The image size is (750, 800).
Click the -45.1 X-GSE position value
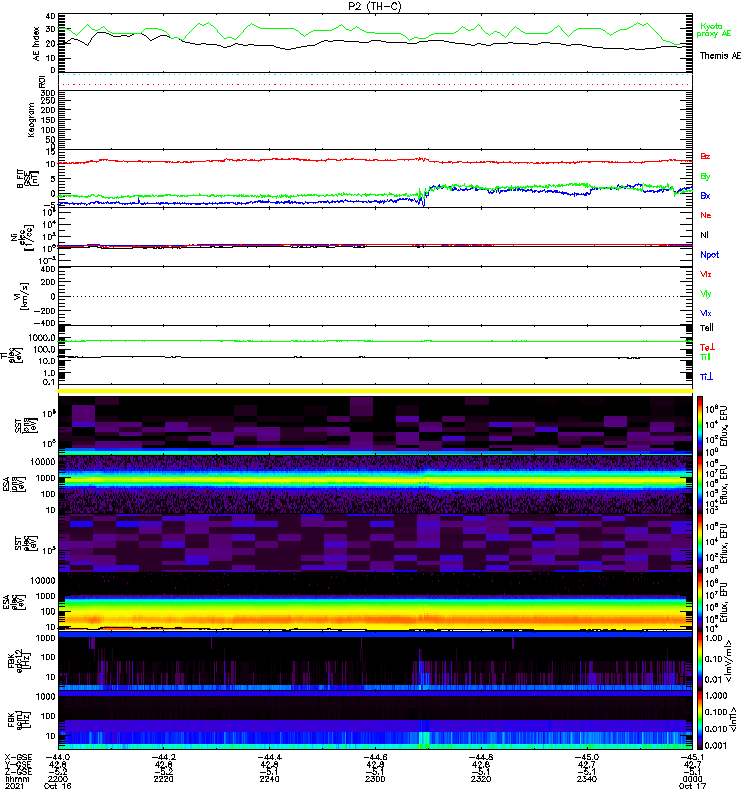pyautogui.click(x=692, y=757)
